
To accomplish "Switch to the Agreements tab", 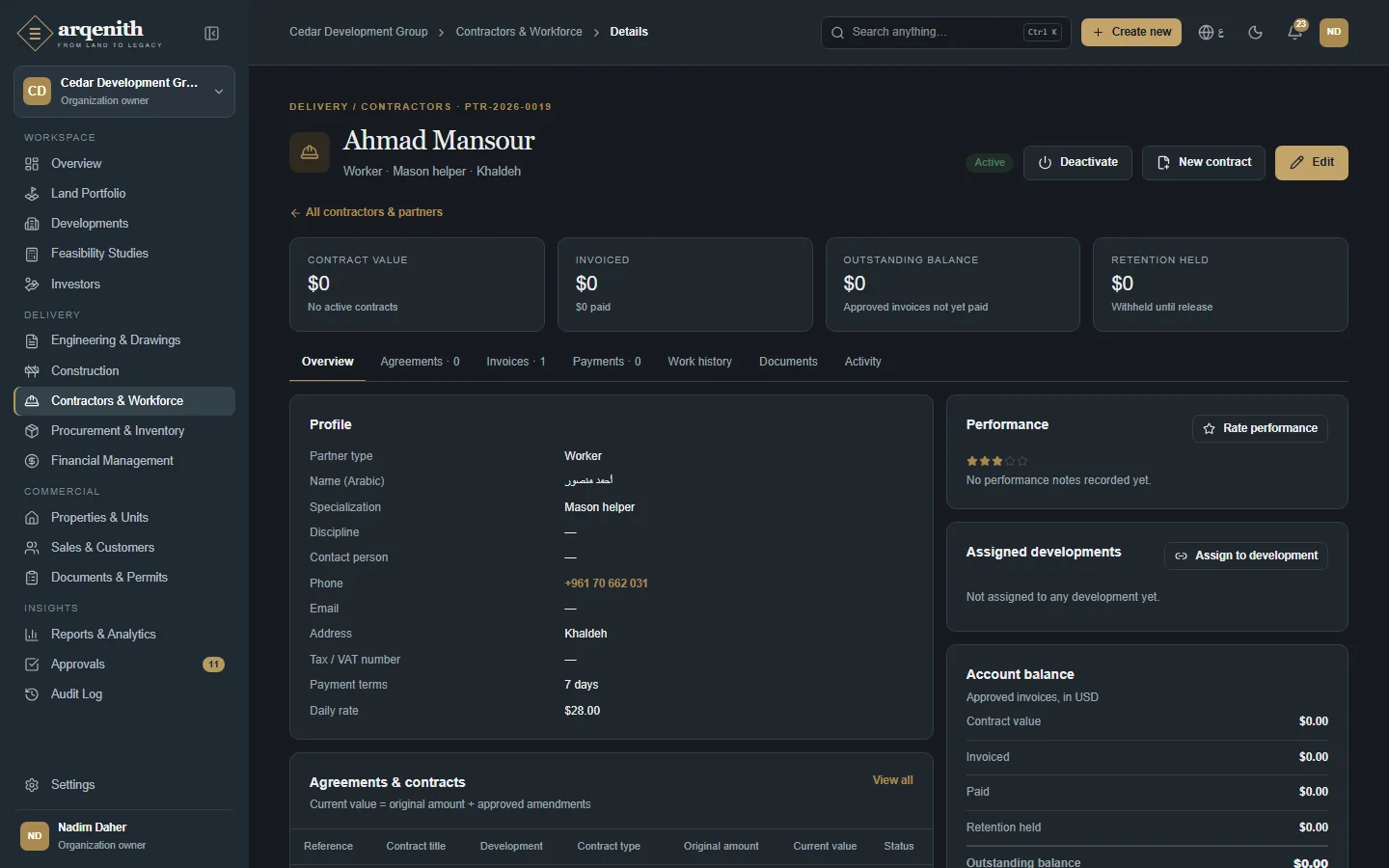I will point(420,362).
